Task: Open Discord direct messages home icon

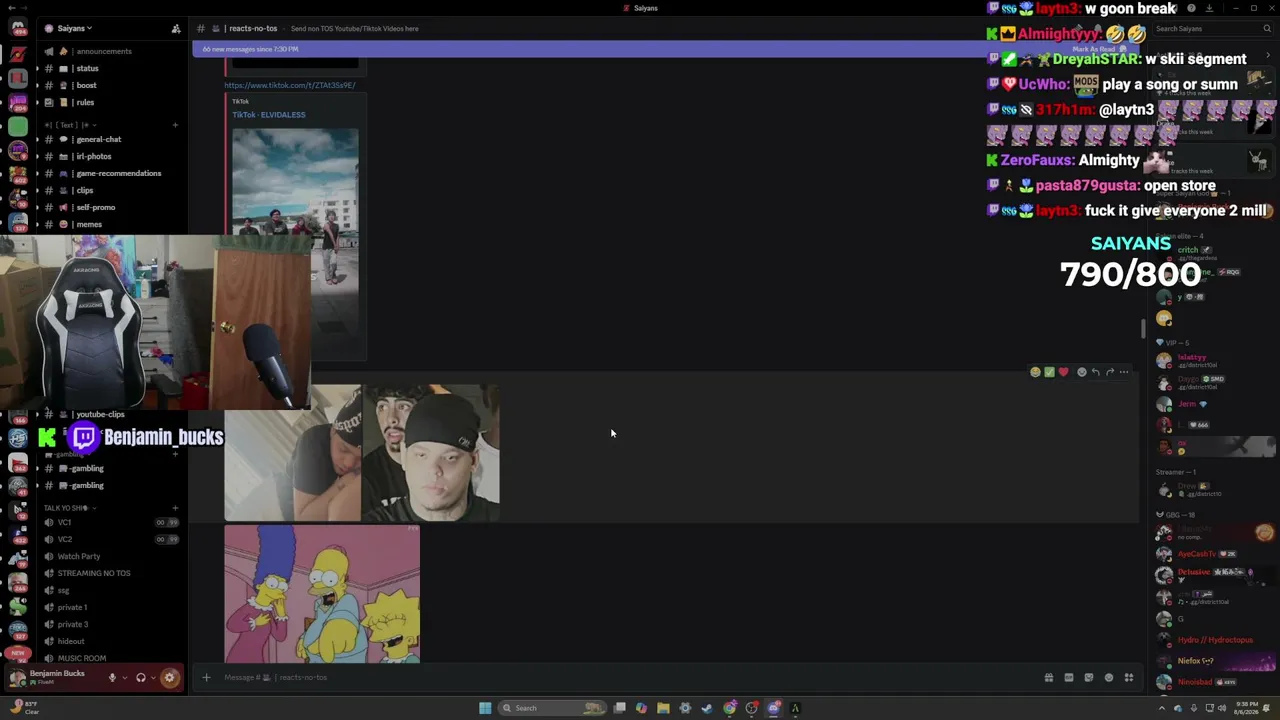Action: coord(18,28)
